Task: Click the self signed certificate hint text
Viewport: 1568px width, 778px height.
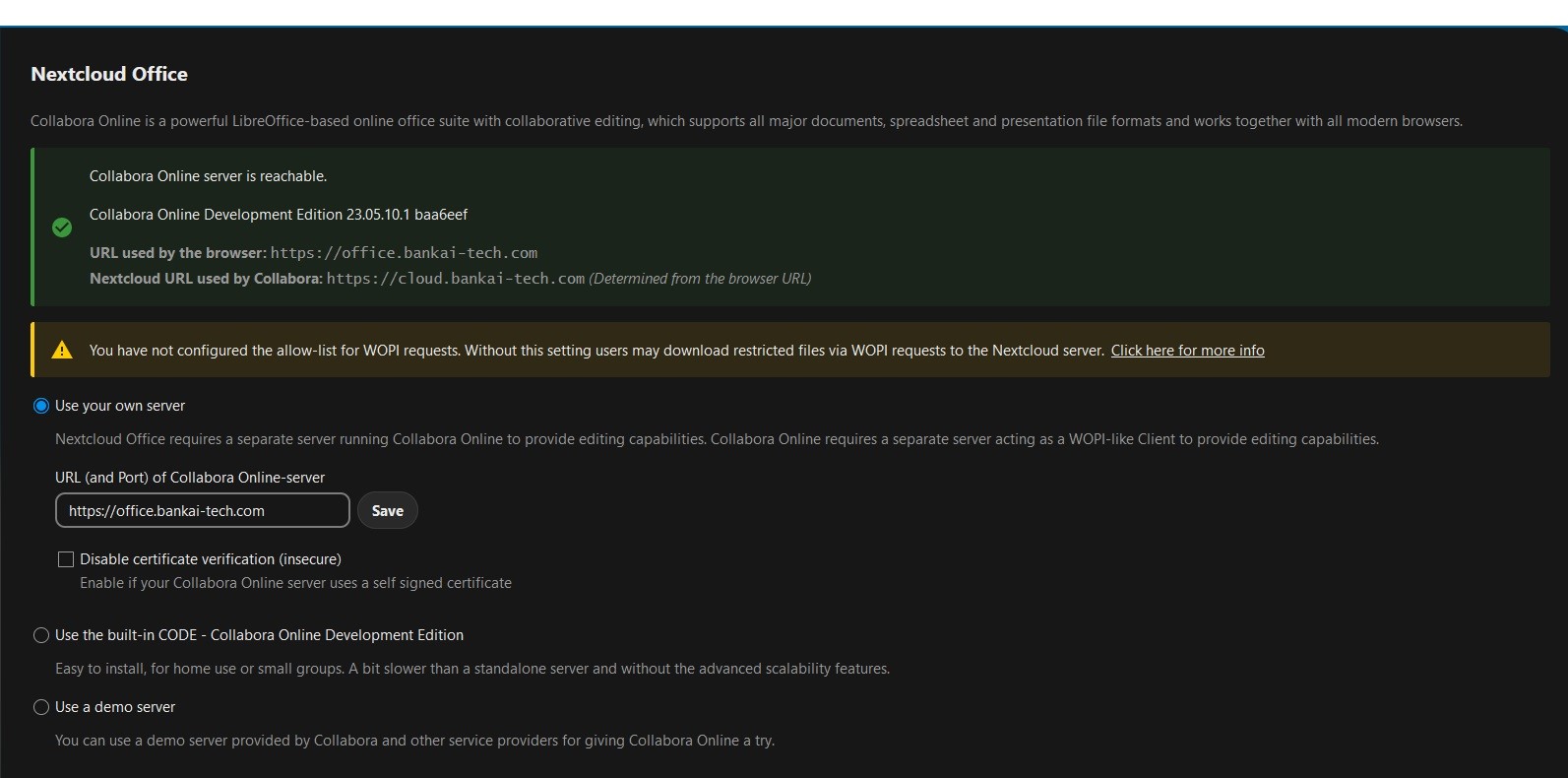Action: [295, 583]
